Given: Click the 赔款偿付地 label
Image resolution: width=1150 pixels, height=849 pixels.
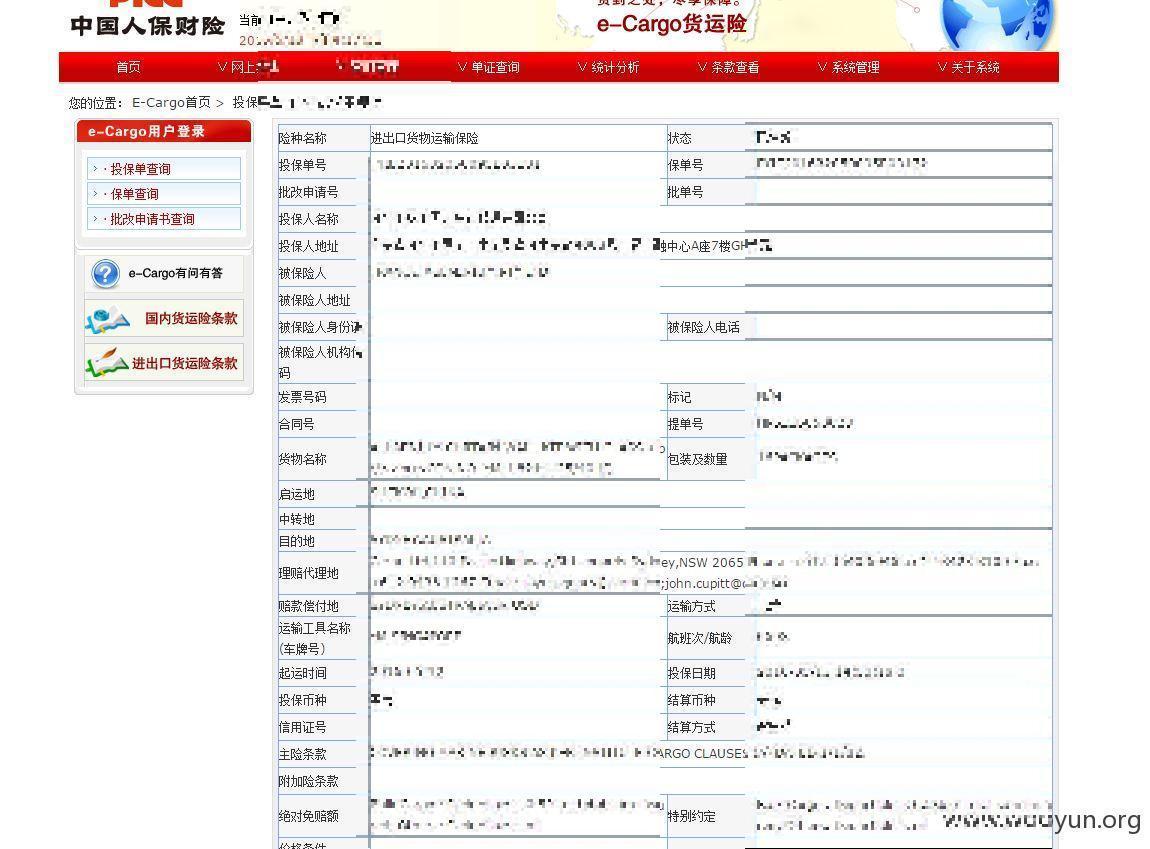Looking at the screenshot, I should click(309, 606).
